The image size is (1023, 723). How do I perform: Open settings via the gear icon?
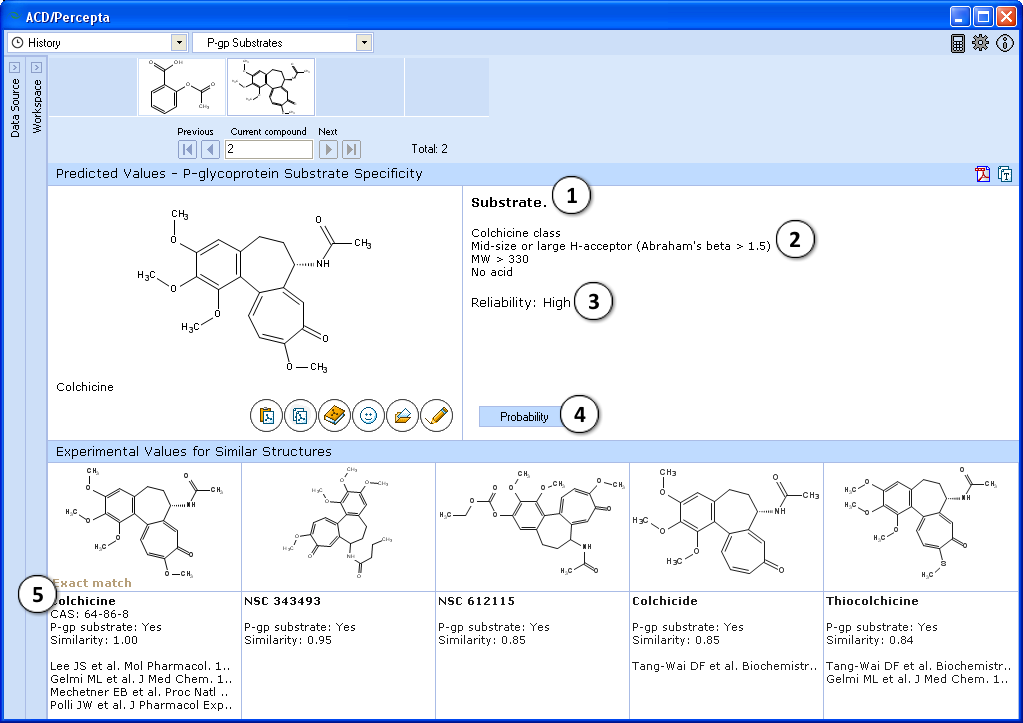(980, 43)
